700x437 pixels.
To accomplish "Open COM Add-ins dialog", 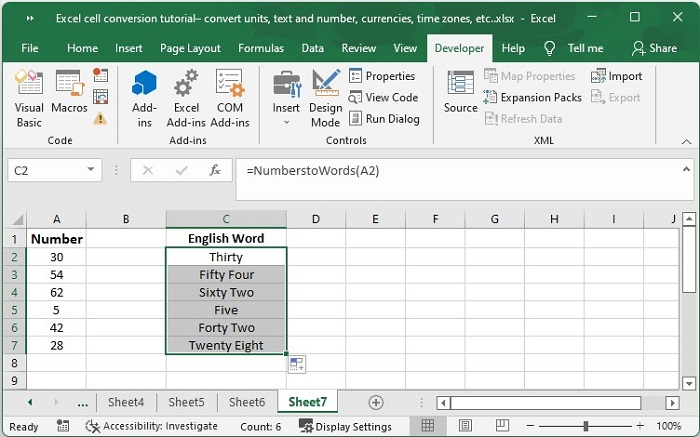I will point(229,98).
